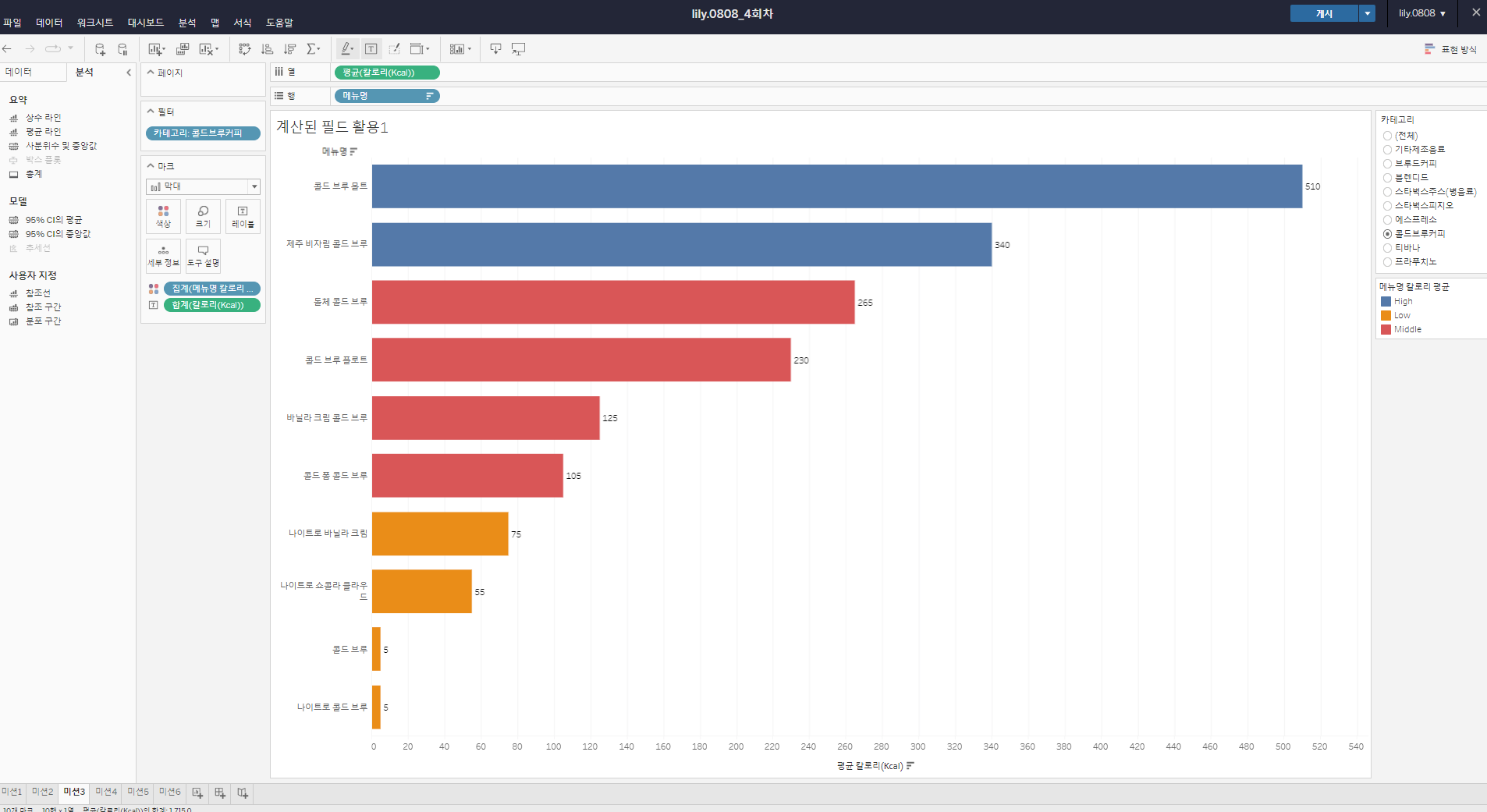Image resolution: width=1487 pixels, height=812 pixels.
Task: Open the 게시 publish dropdown arrow
Action: 1367,13
